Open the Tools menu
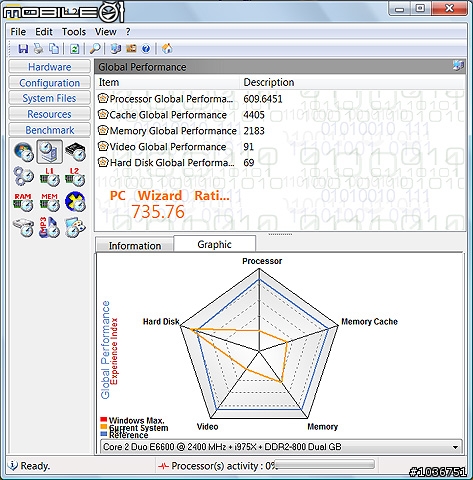This screenshot has height=480, width=473. click(x=74, y=32)
